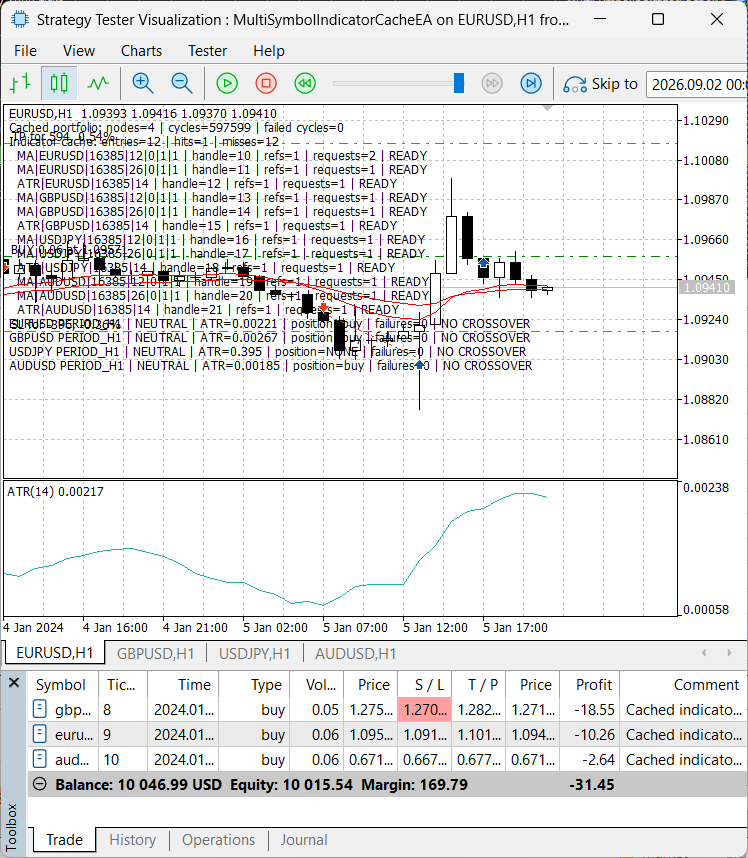Open the Tester menu

click(x=207, y=51)
